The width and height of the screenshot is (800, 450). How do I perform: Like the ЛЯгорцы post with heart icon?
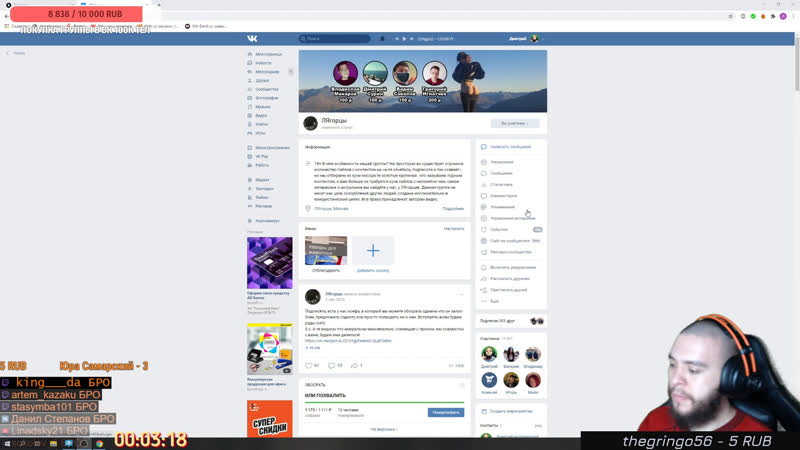pyautogui.click(x=309, y=366)
